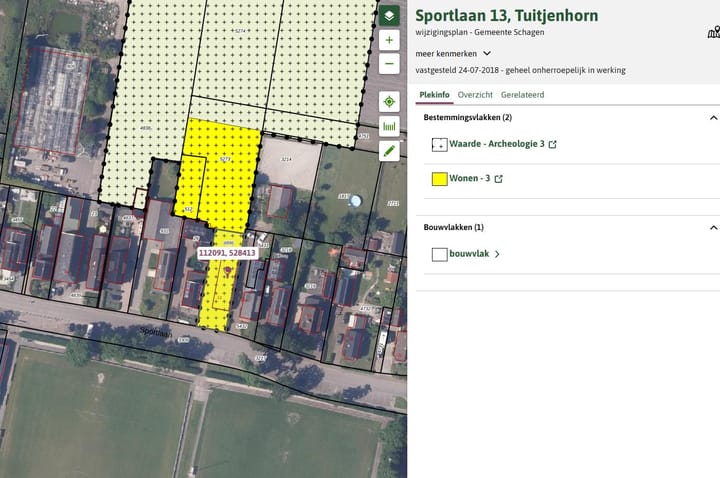Click the yellow Wonen - 3 swatch
The image size is (720, 478).
[x=439, y=180]
